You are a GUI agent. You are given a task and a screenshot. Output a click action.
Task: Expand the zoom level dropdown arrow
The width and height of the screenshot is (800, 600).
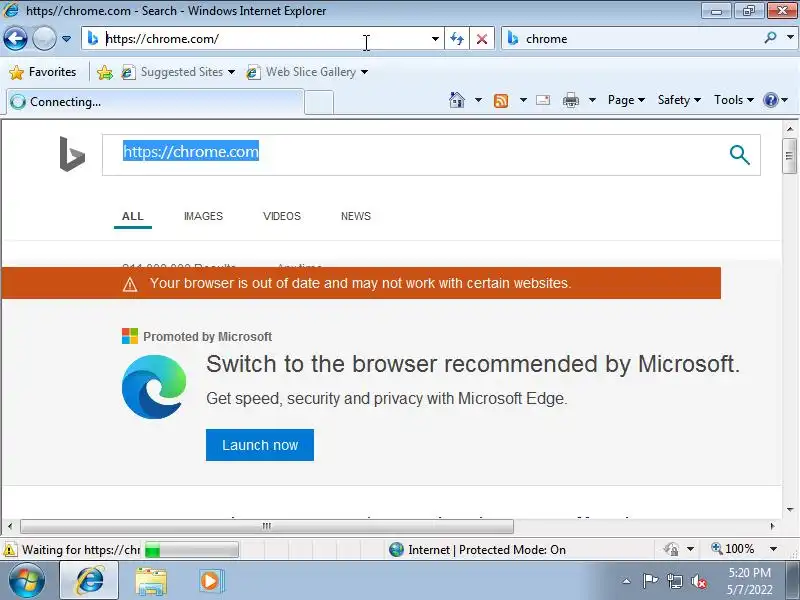tap(773, 549)
